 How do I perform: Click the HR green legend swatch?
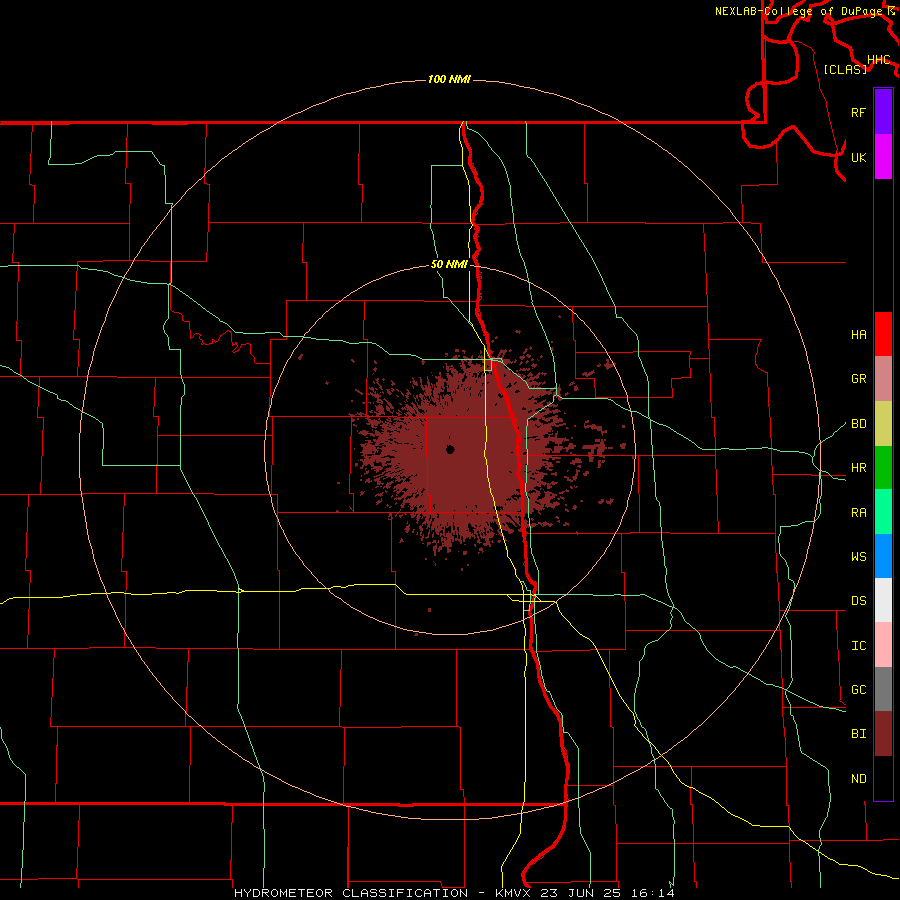tap(883, 468)
